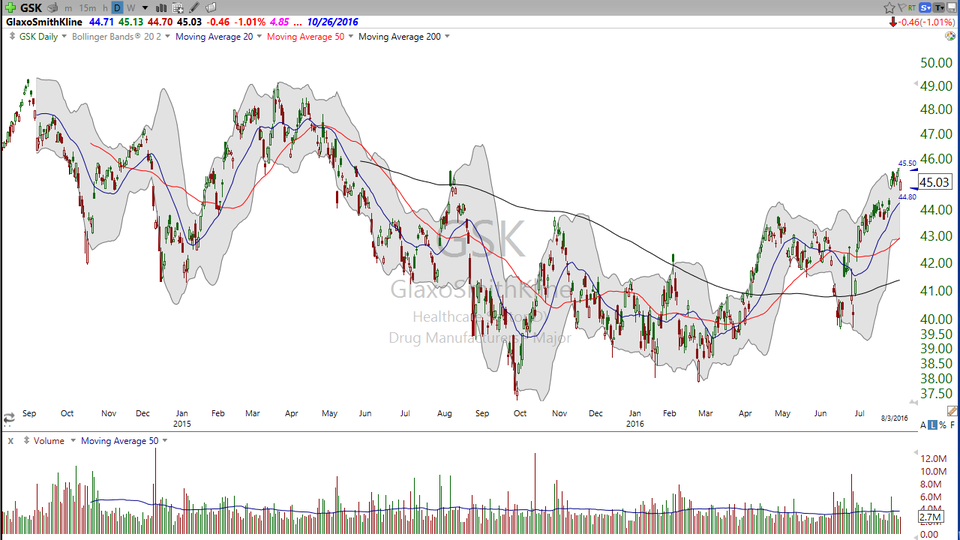Image resolution: width=960 pixels, height=540 pixels.
Task: Switch to the hourly h timeframe
Action: [x=105, y=8]
